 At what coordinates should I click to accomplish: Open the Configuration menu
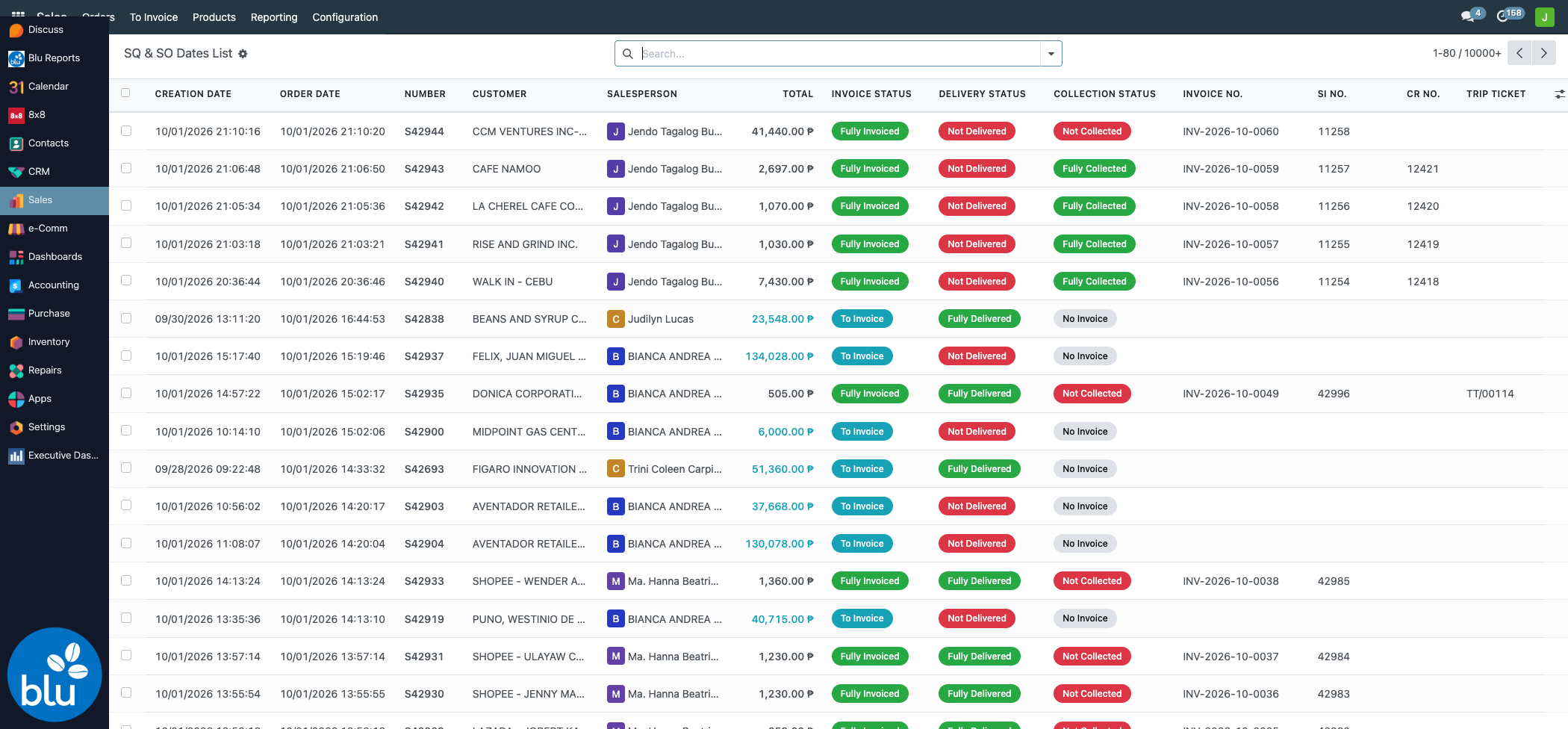[345, 17]
